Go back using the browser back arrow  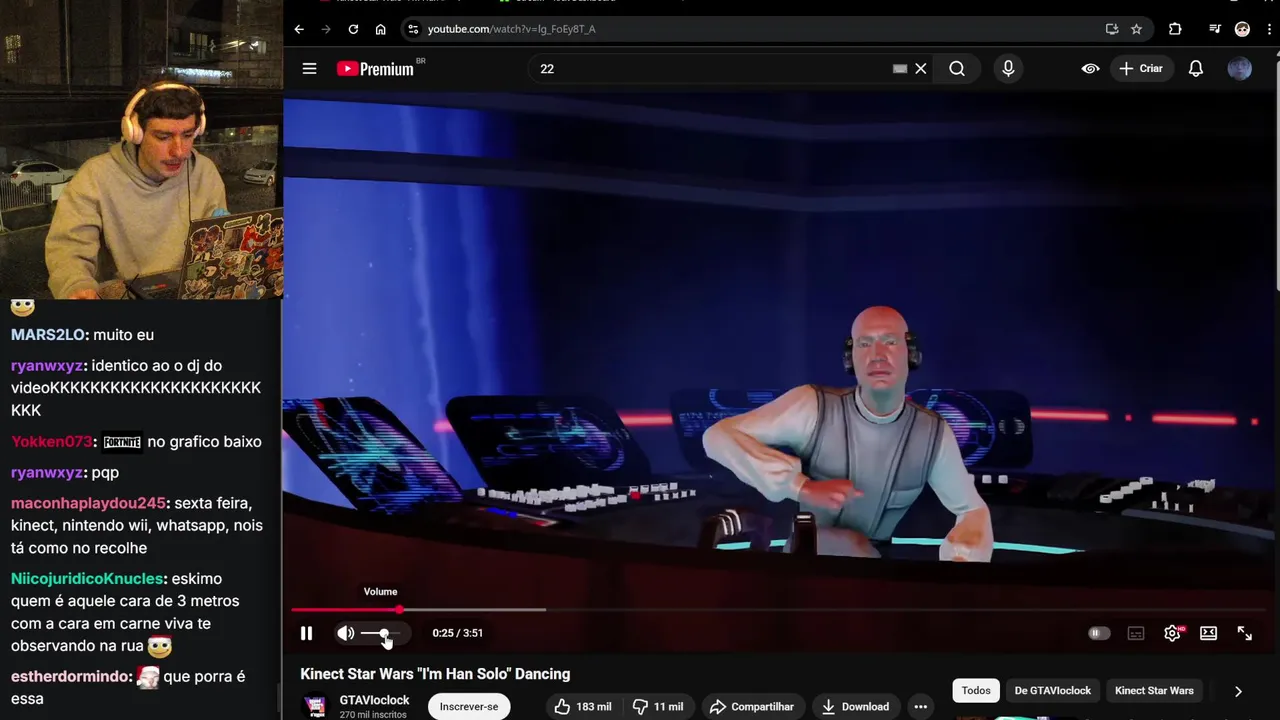[299, 29]
